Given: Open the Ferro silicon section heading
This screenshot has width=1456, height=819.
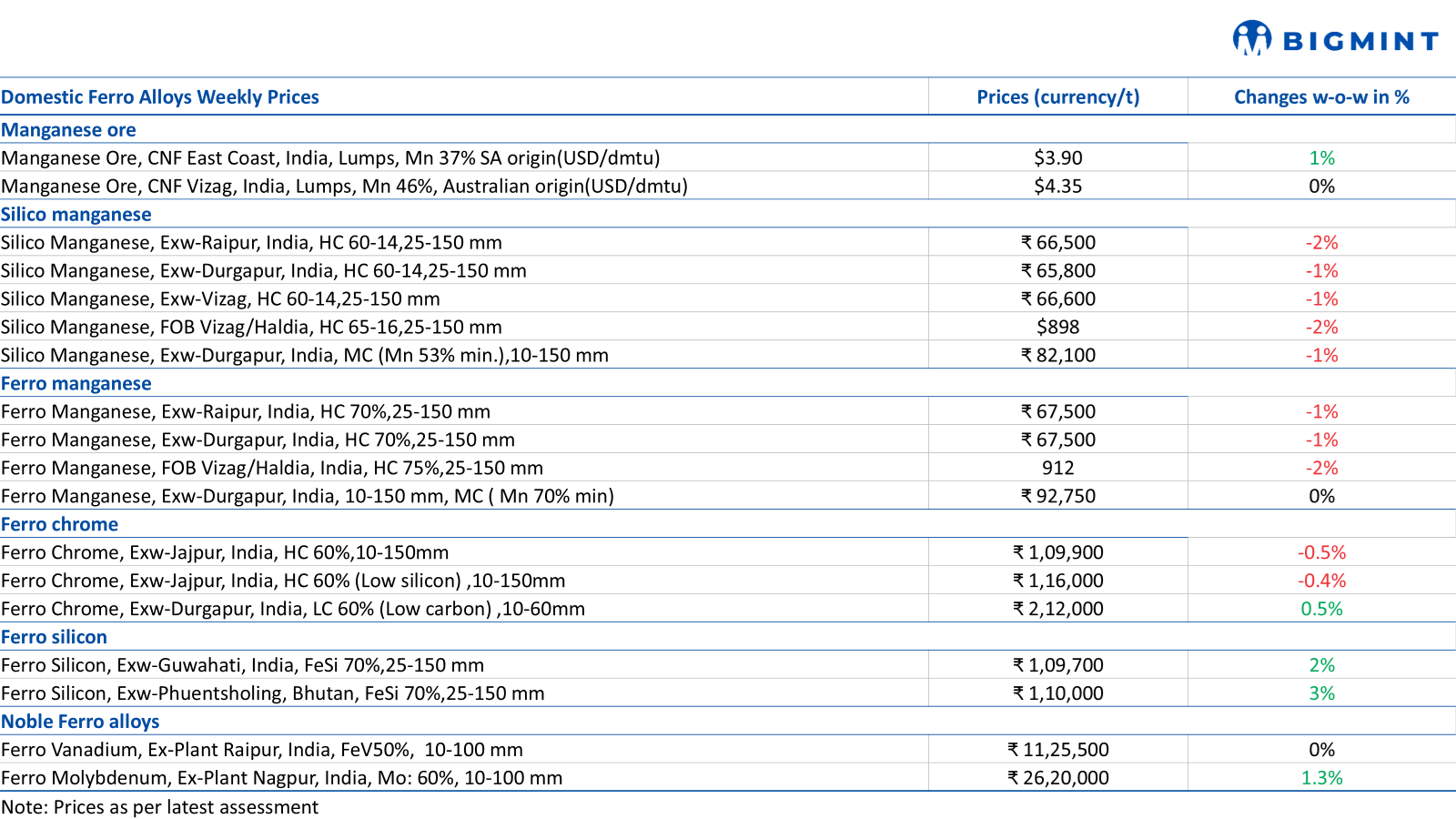Looking at the screenshot, I should pos(55,638).
